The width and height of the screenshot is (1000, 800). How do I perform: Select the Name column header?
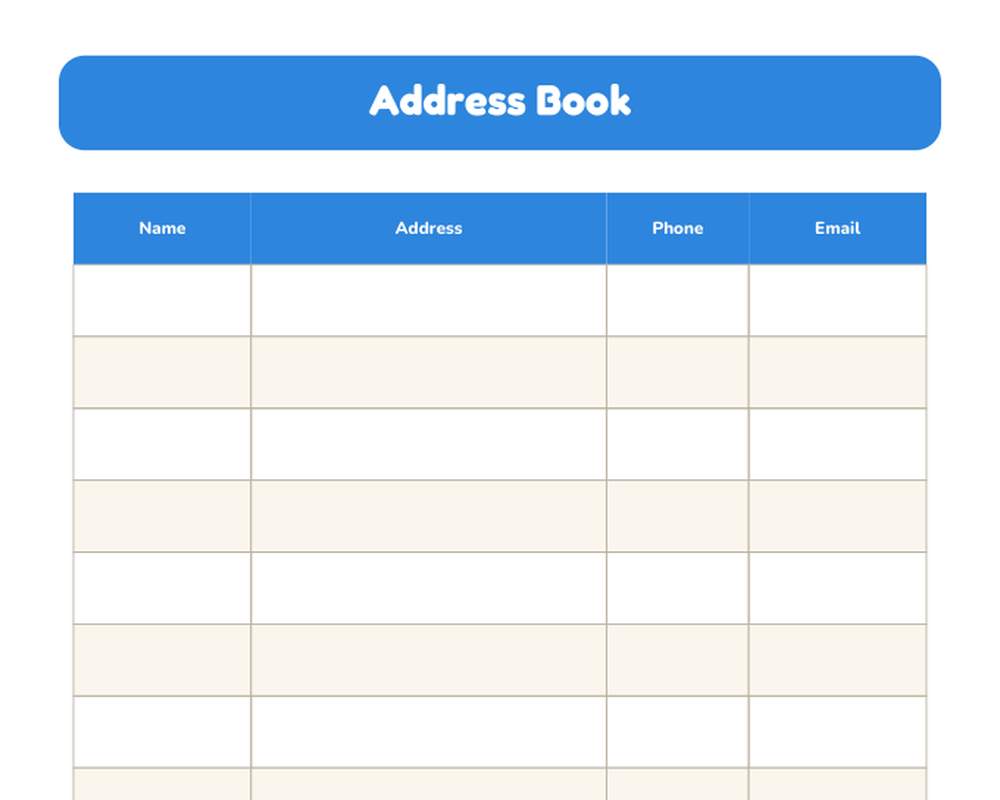click(162, 228)
